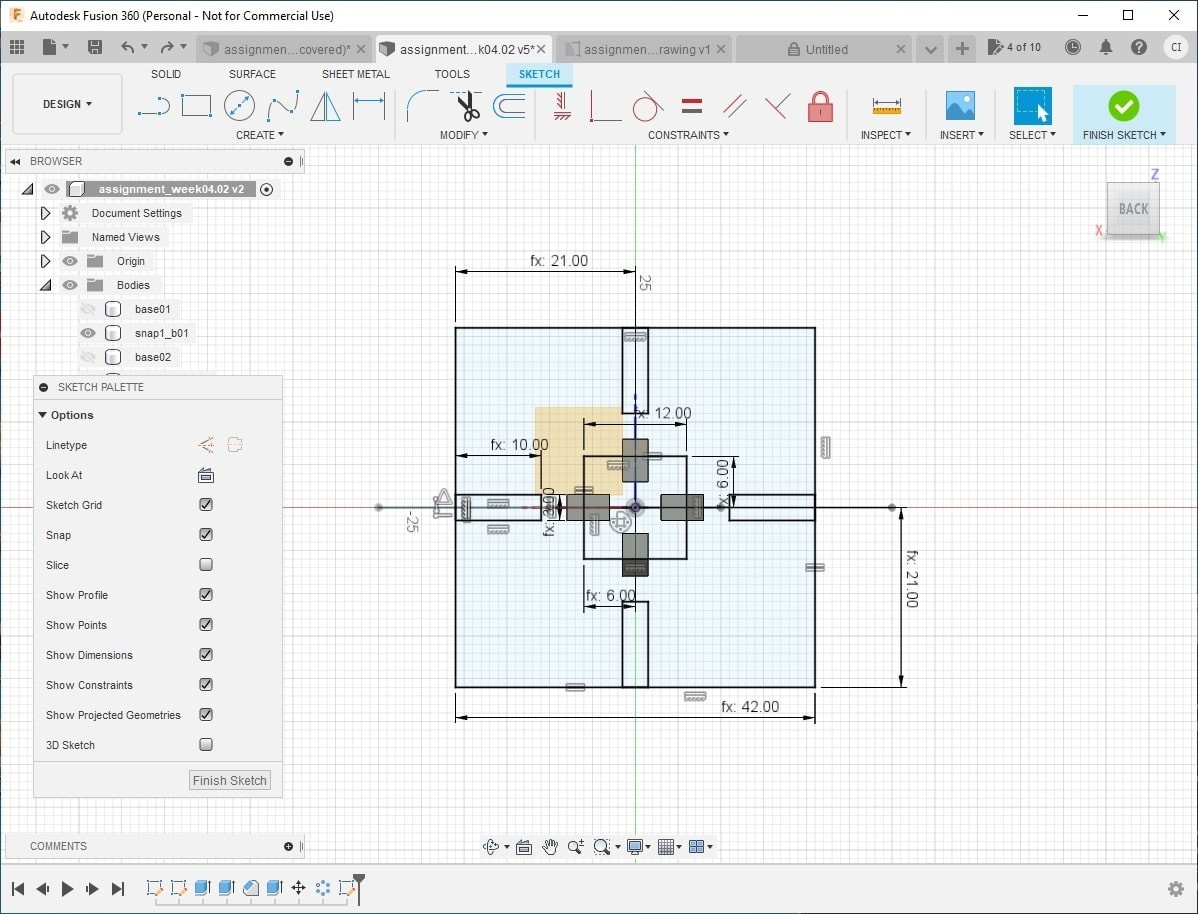The width and height of the screenshot is (1198, 914).
Task: Switch to the SHEET METAL tab
Action: (x=356, y=74)
